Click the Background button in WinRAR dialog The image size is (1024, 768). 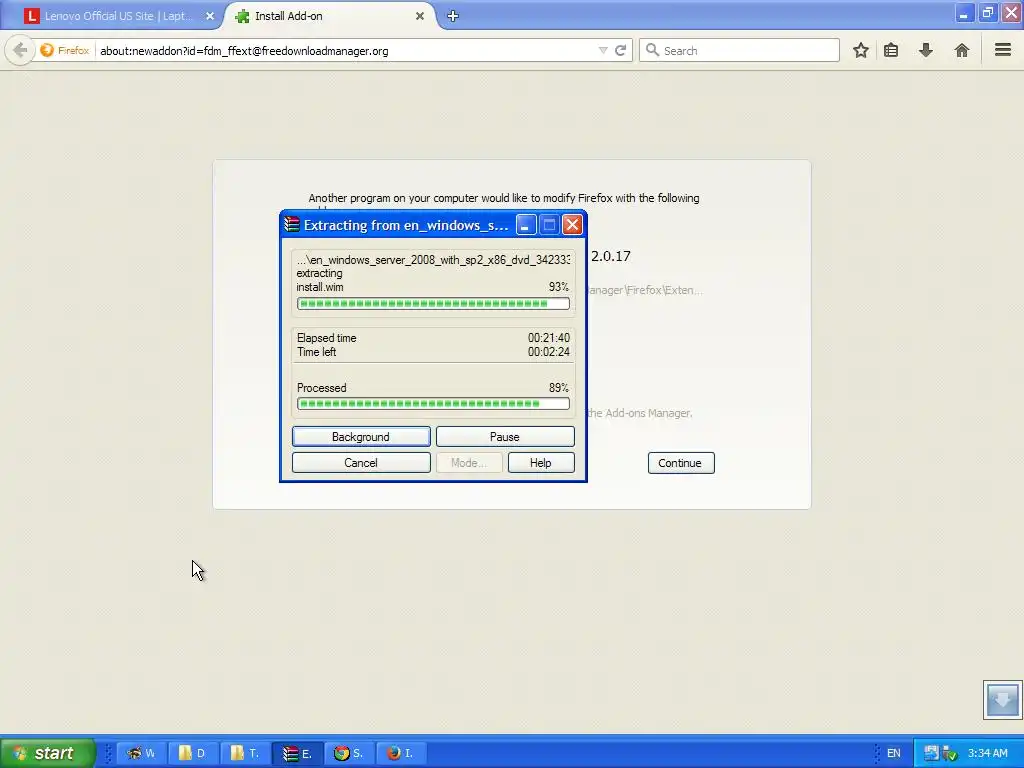pos(361,436)
